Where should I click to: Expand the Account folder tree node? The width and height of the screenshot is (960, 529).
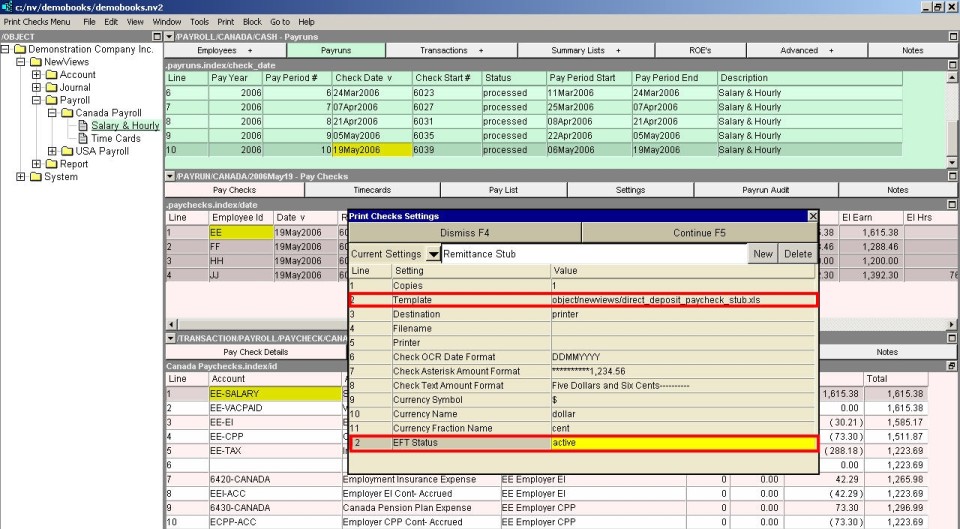pyautogui.click(x=37, y=75)
